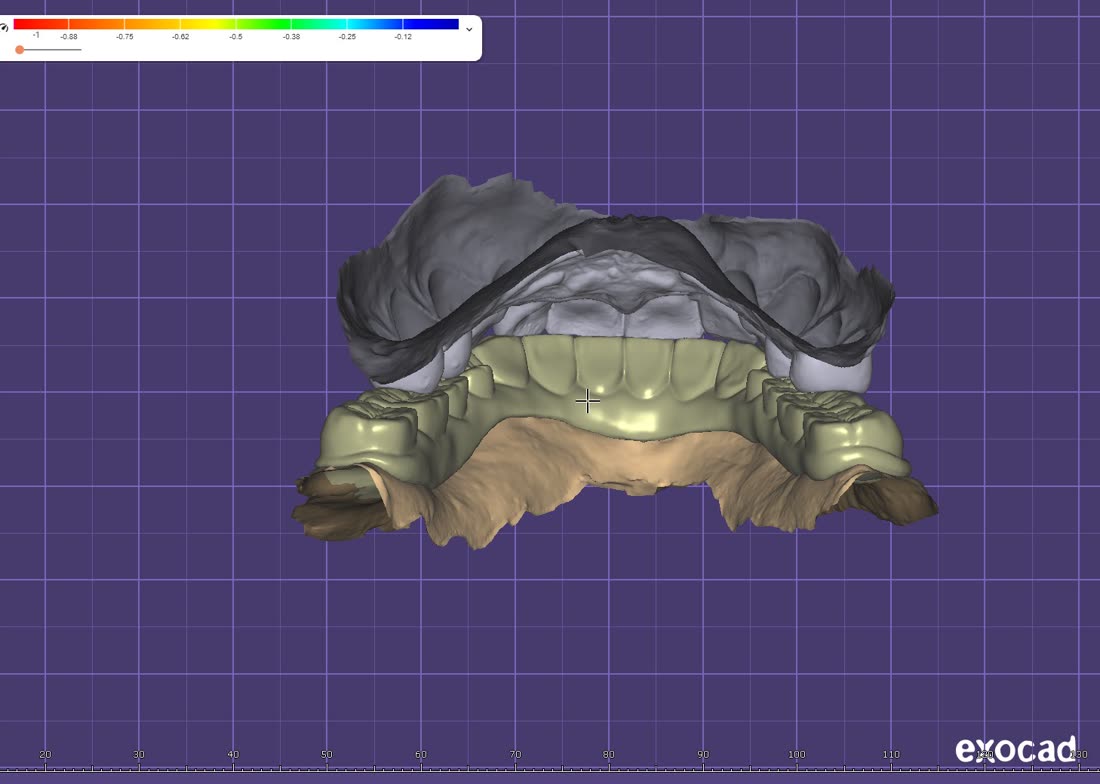Image resolution: width=1100 pixels, height=784 pixels.
Task: Click the "110" mark on the bottom ruler
Action: point(891,755)
